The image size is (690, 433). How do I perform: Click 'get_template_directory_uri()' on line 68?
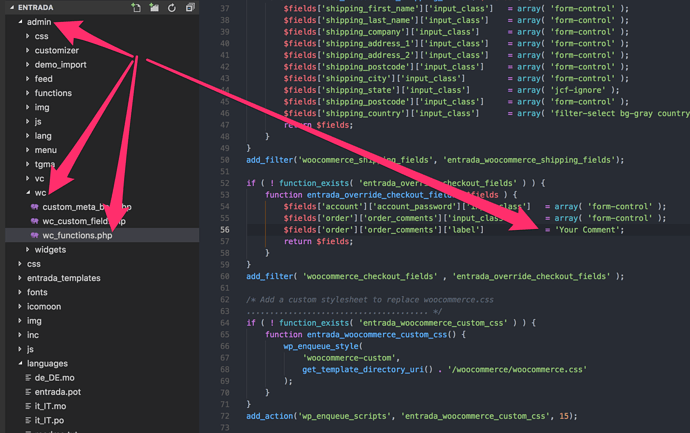367,370
